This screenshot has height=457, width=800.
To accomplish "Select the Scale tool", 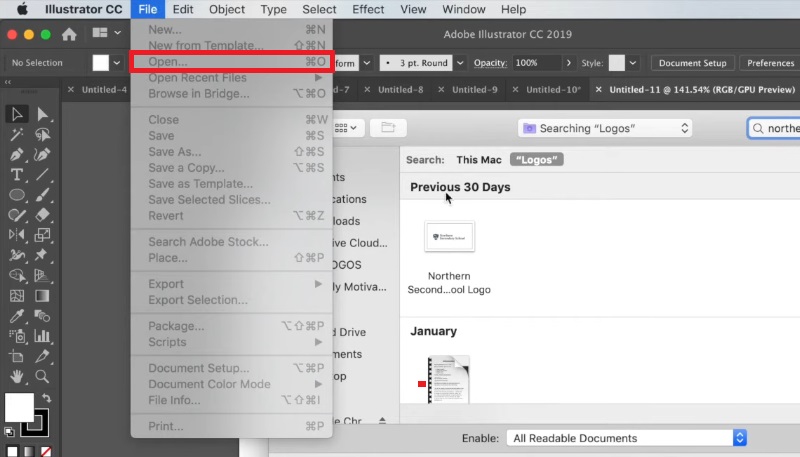I will click(42, 235).
